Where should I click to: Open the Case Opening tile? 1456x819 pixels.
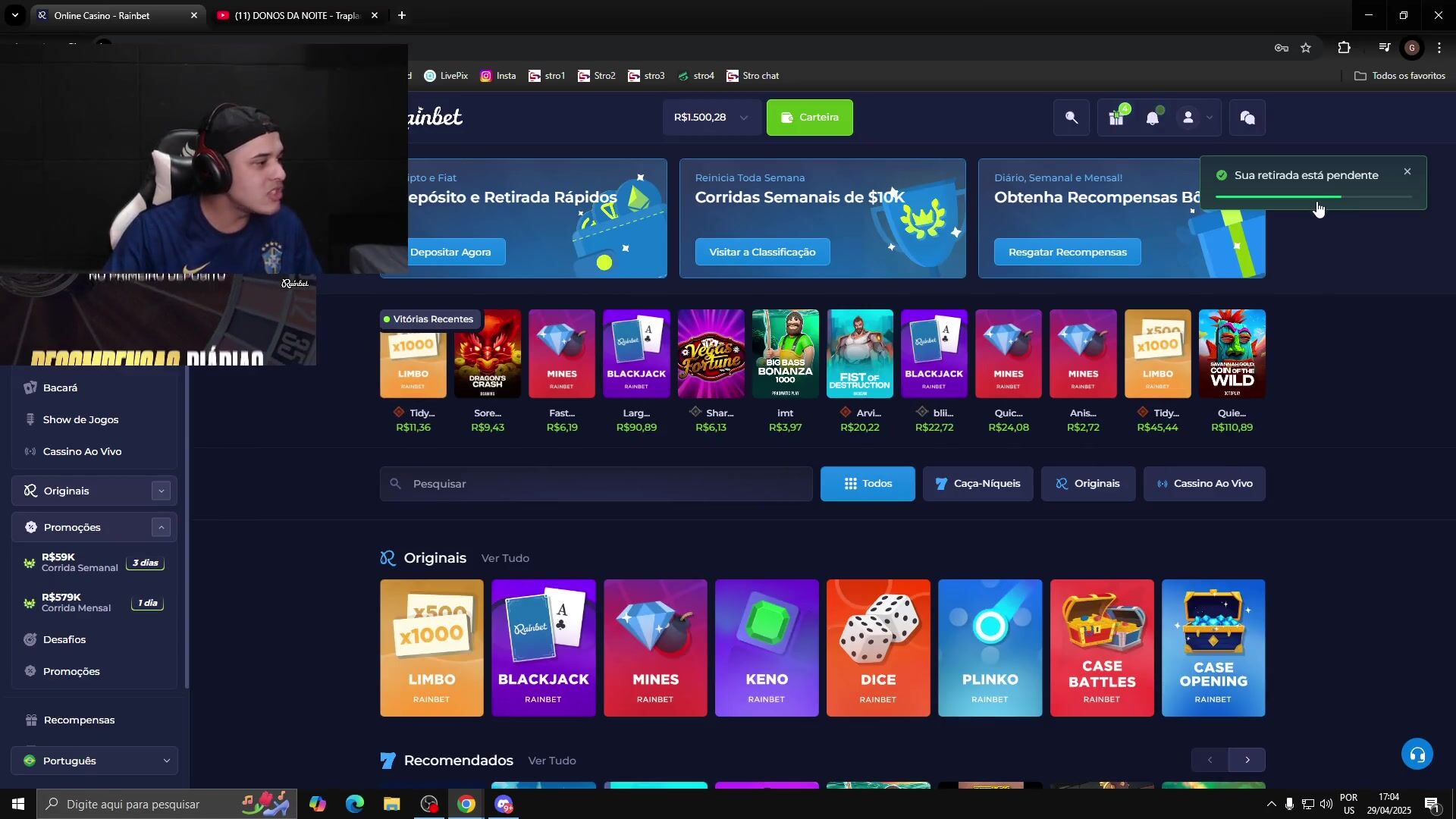pyautogui.click(x=1213, y=648)
